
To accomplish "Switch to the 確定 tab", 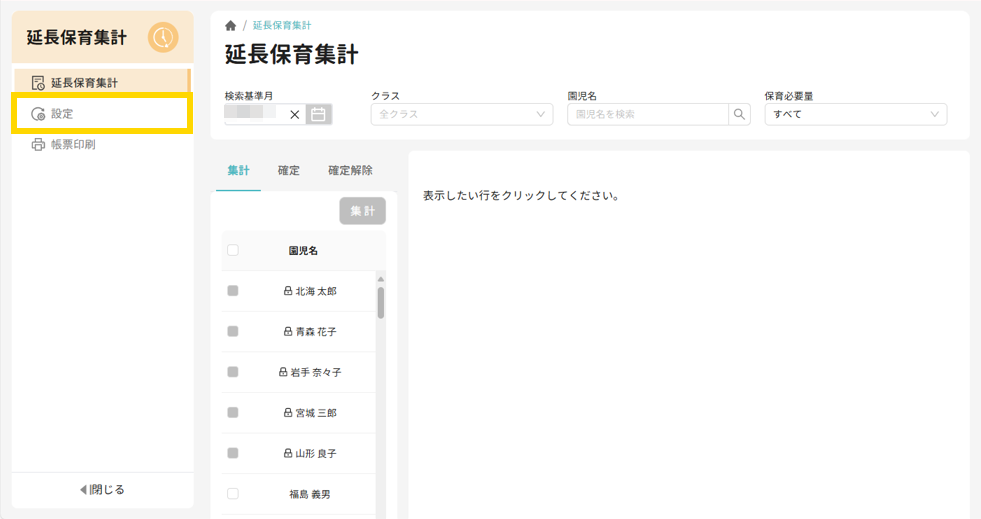I will click(289, 171).
